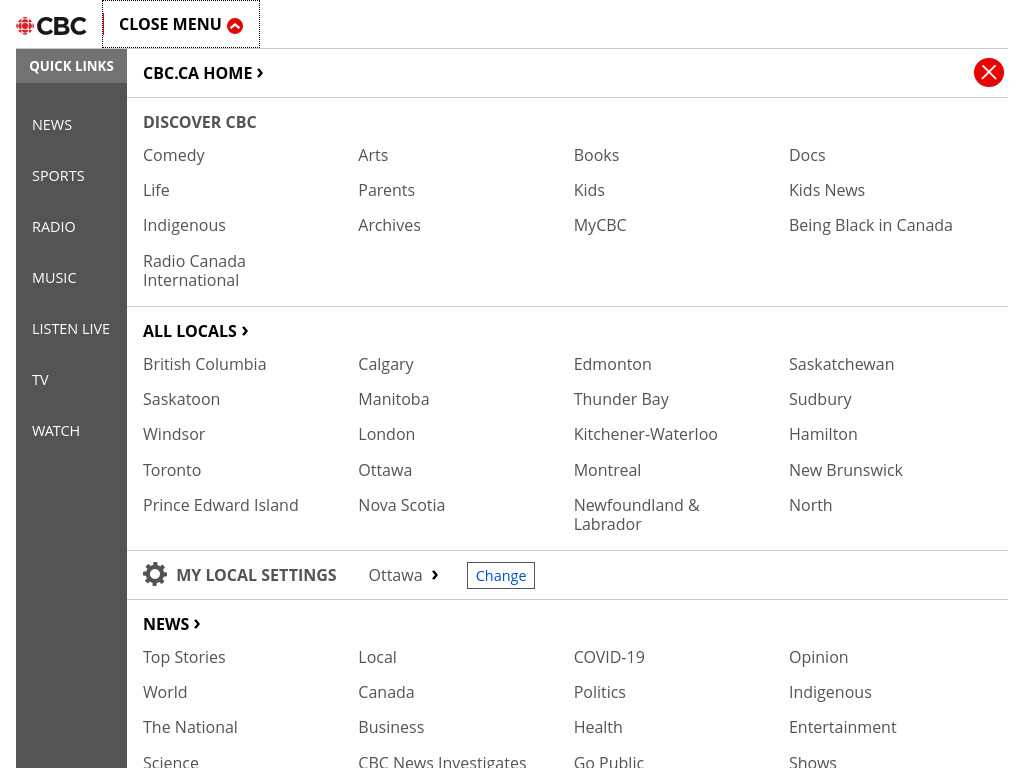
Task: Open Radio Canada International link
Action: 195,270
